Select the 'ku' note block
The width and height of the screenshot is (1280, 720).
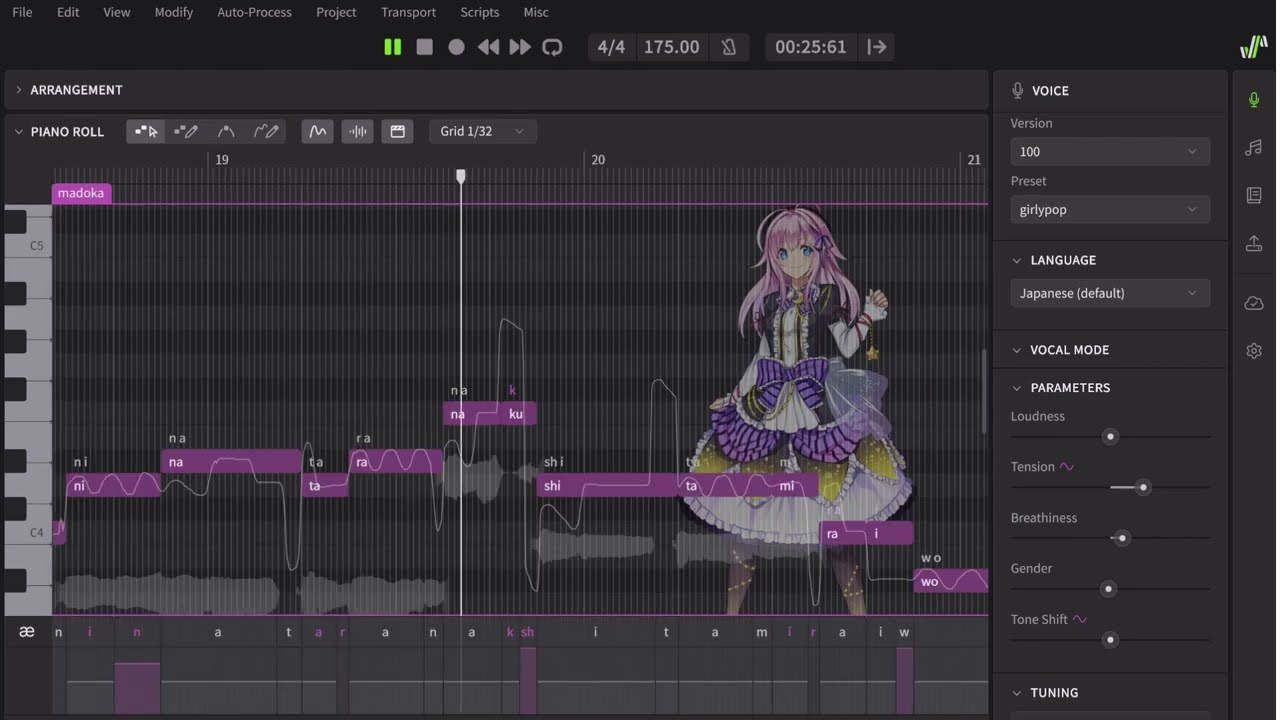point(518,414)
